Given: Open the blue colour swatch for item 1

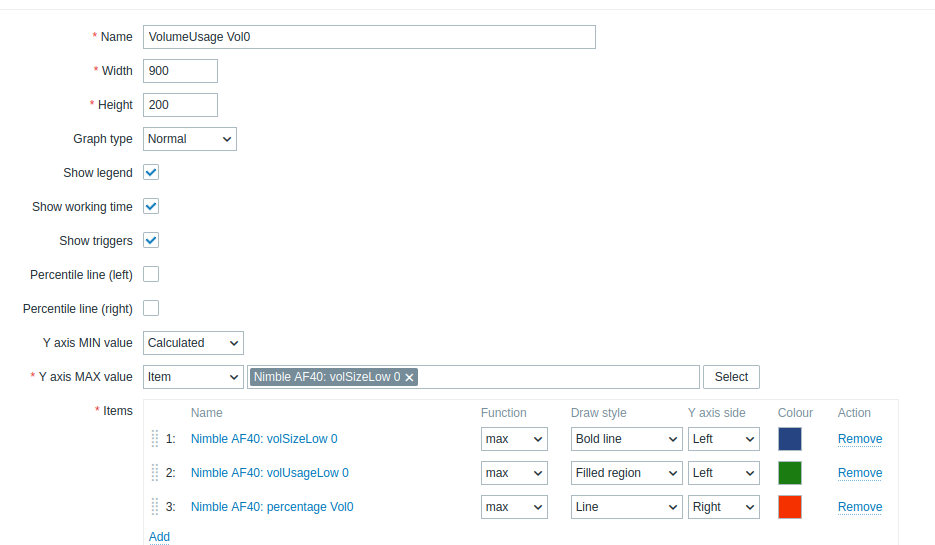Looking at the screenshot, I should tap(790, 439).
